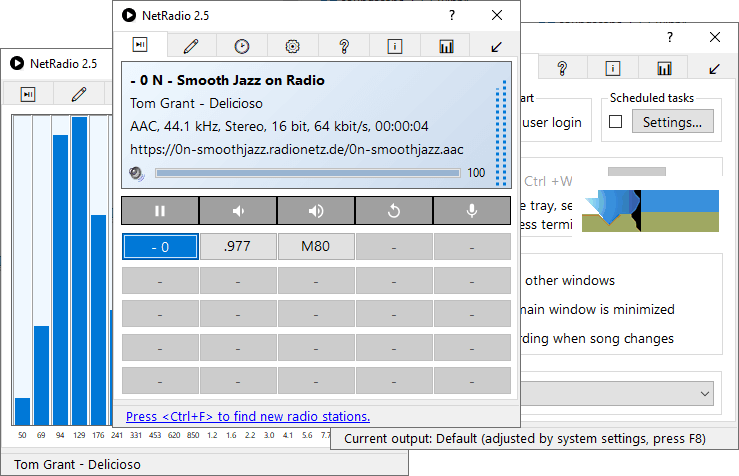The width and height of the screenshot is (739, 476).
Task: Open the clock timer tab
Action: pyautogui.click(x=242, y=46)
